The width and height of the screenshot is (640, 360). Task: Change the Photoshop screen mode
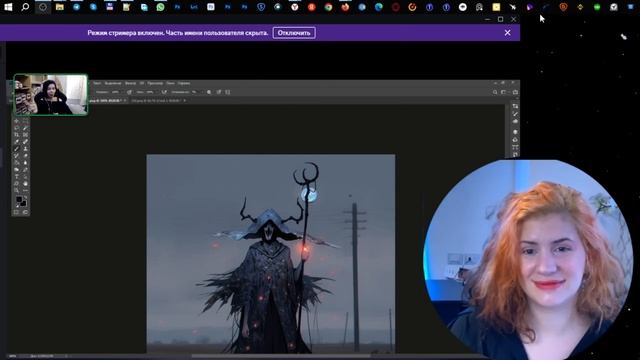tap(25, 212)
